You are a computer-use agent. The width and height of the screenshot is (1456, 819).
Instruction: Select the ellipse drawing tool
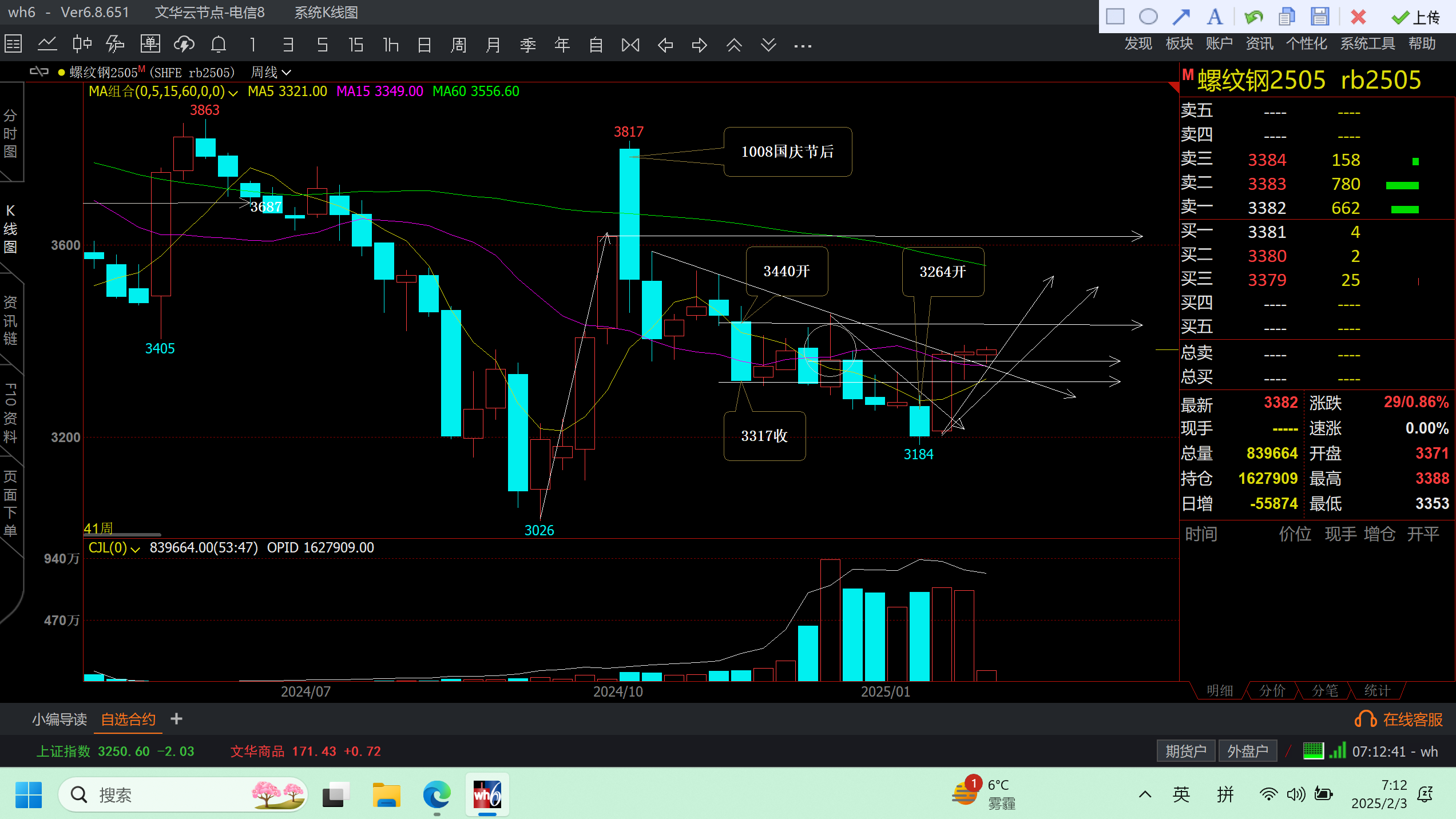tap(1148, 17)
